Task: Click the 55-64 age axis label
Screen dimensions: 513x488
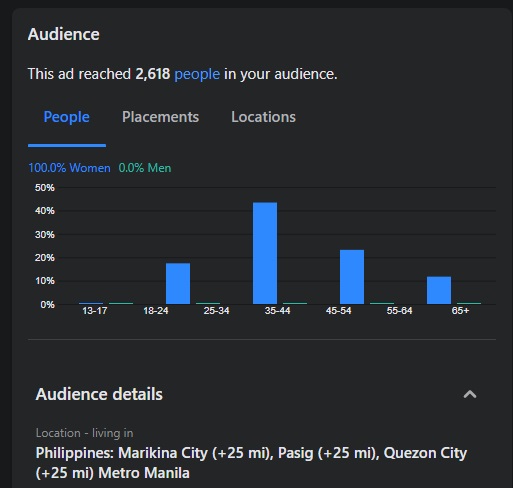Action: tap(399, 311)
